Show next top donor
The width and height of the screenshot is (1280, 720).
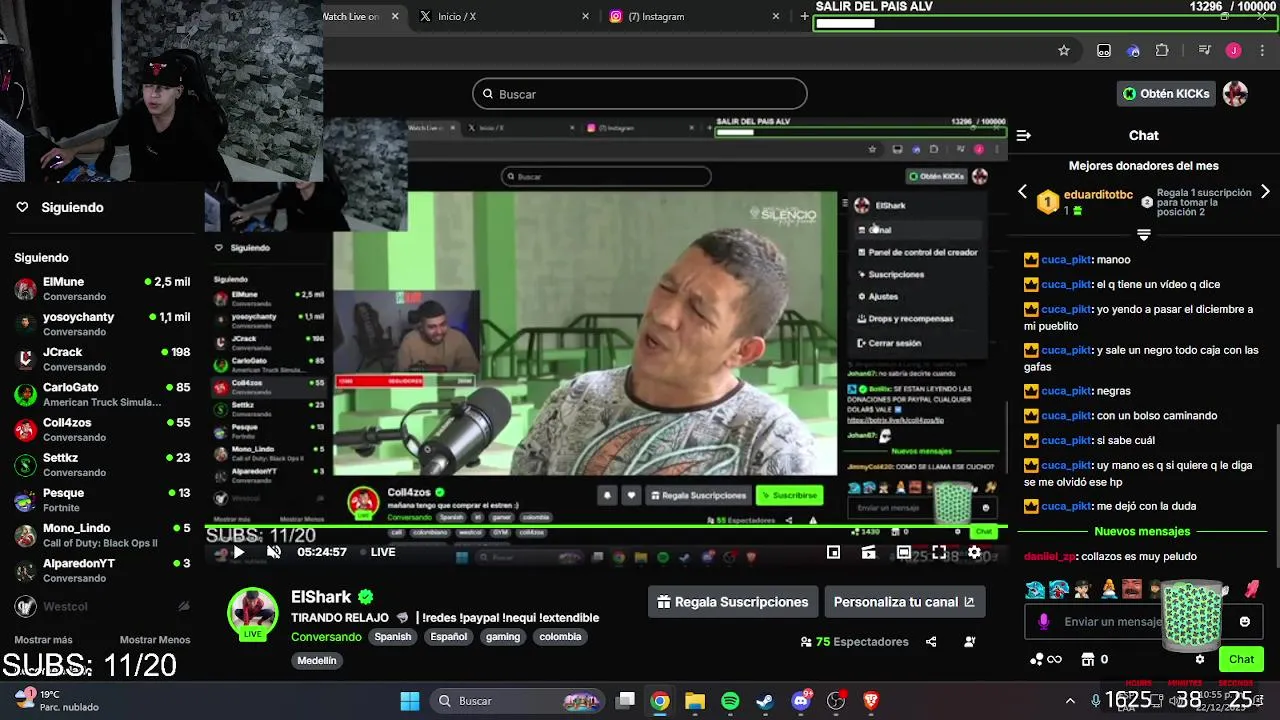[1265, 192]
